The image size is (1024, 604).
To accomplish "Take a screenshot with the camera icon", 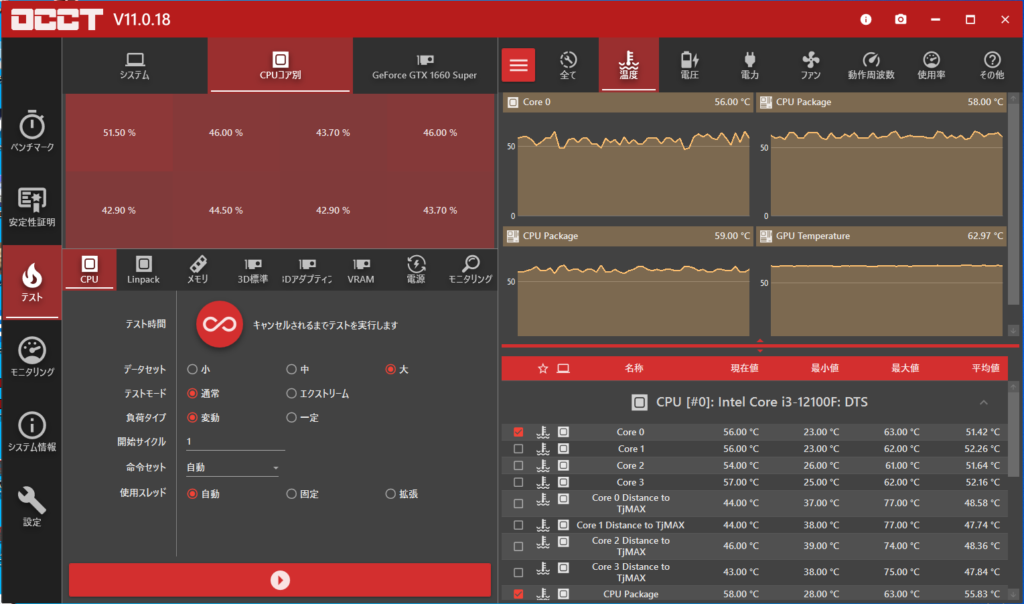I will [901, 20].
